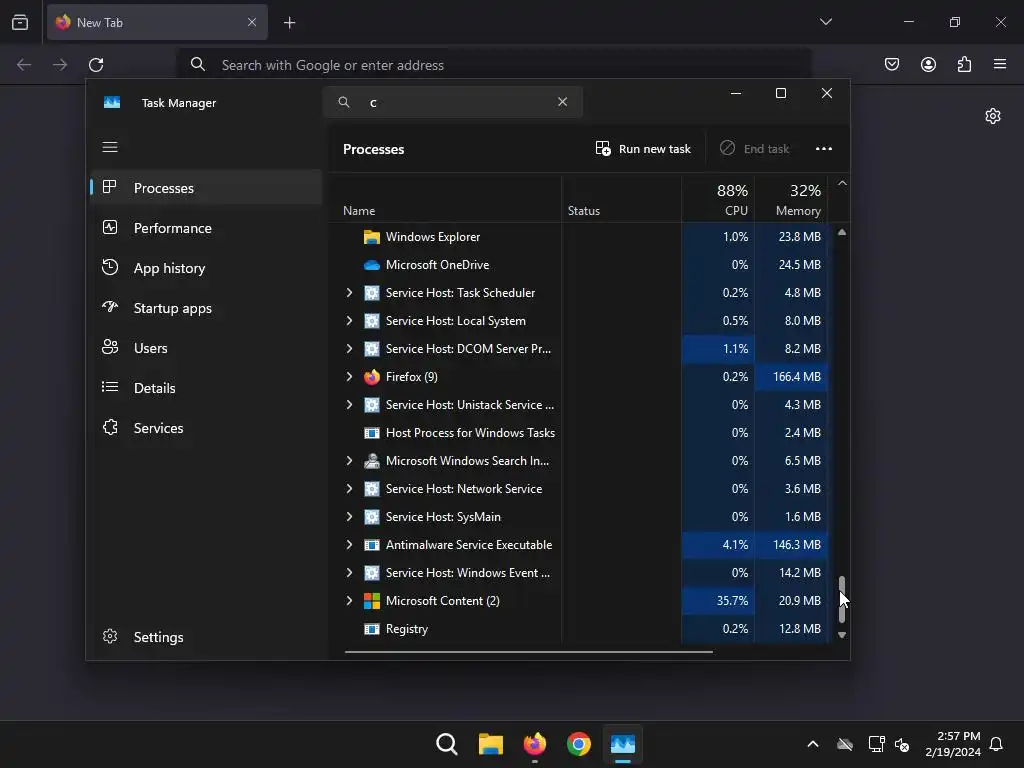Click Microsoft Windows Search Indexer icon

pos(372,460)
